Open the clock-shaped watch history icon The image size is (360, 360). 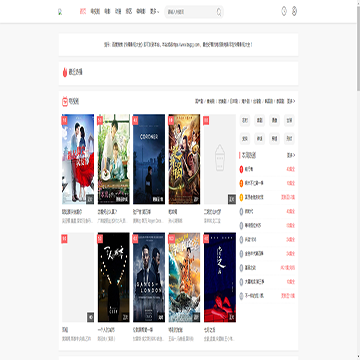tap(284, 11)
